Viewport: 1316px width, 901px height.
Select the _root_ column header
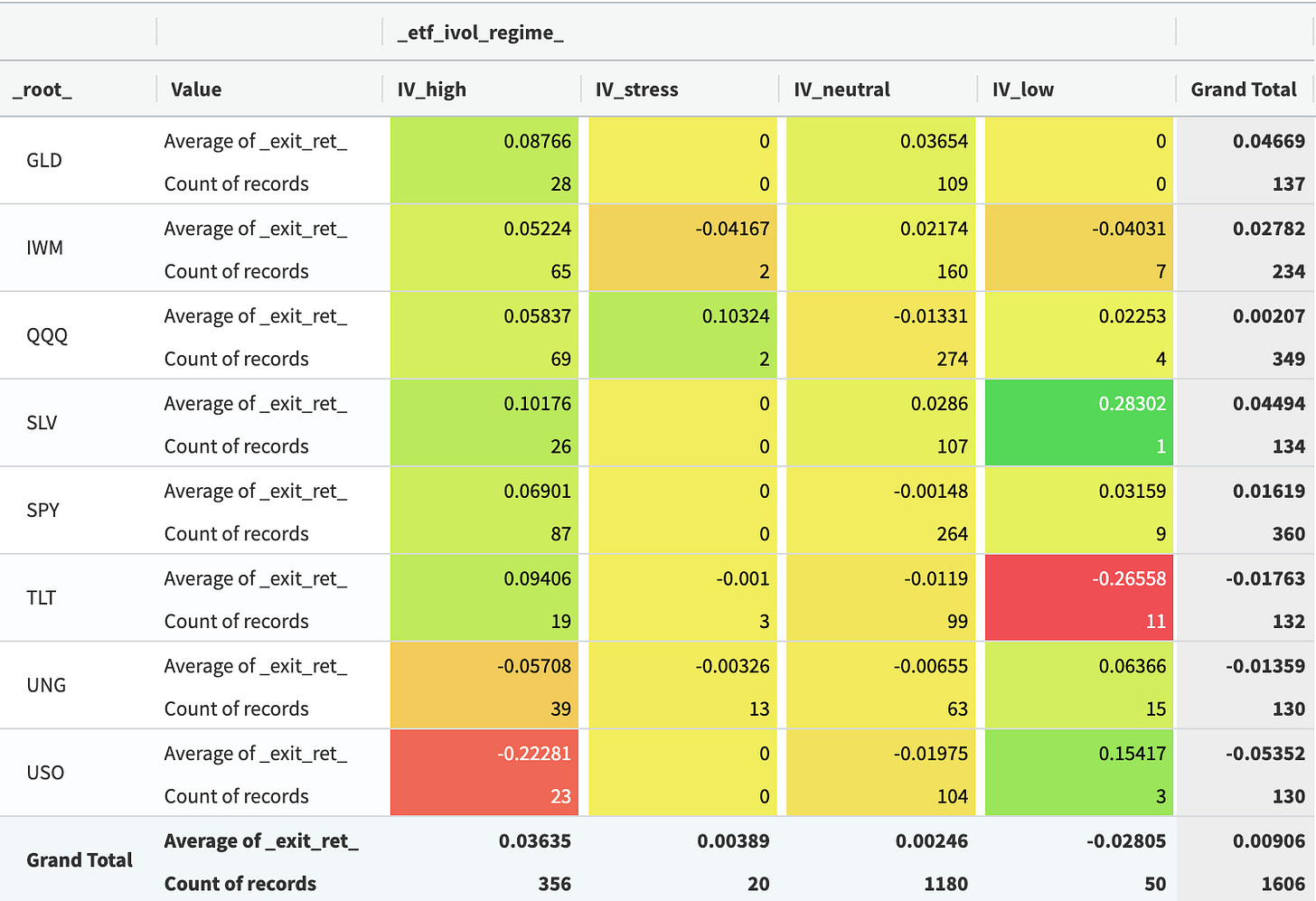42,89
